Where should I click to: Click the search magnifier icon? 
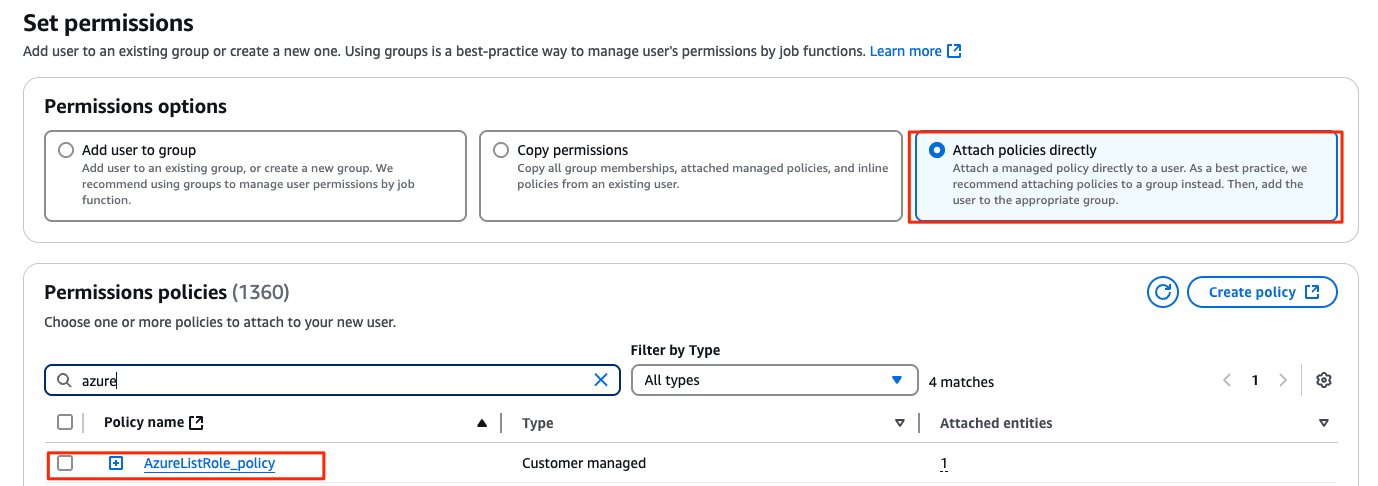[x=64, y=380]
